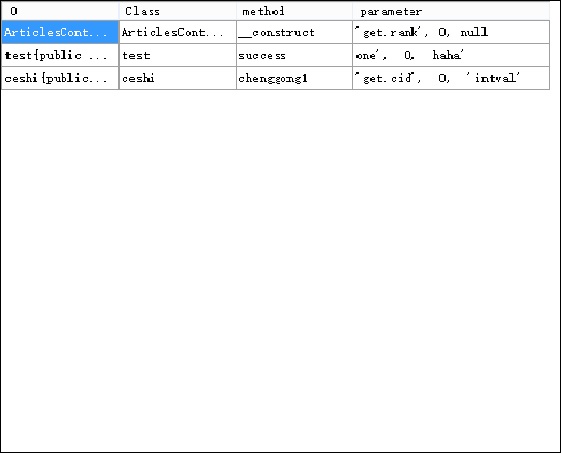Select the test{public ... row cell
The height and width of the screenshot is (453, 561).
pyautogui.click(x=60, y=55)
